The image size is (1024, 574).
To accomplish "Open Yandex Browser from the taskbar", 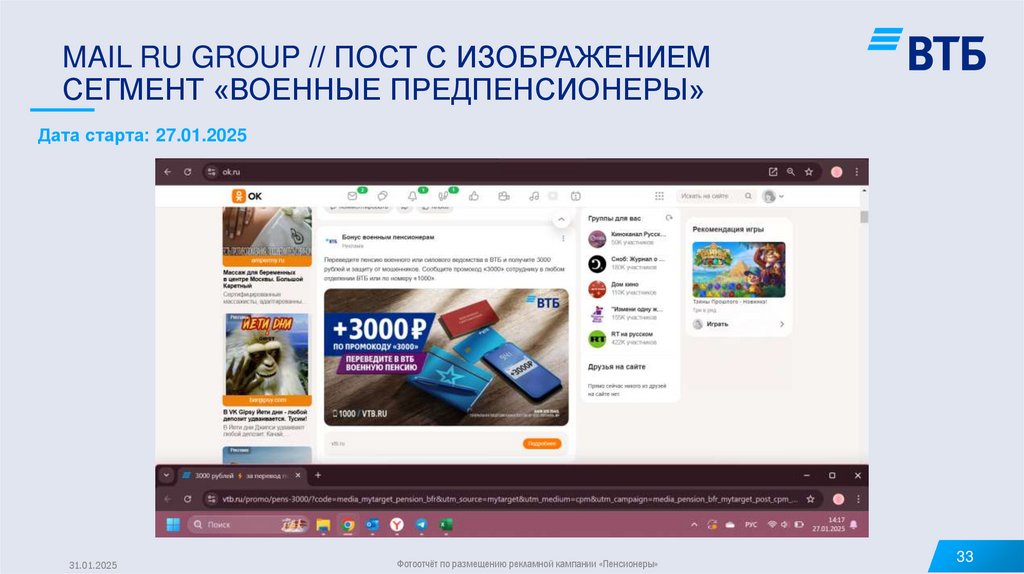I will (x=397, y=524).
